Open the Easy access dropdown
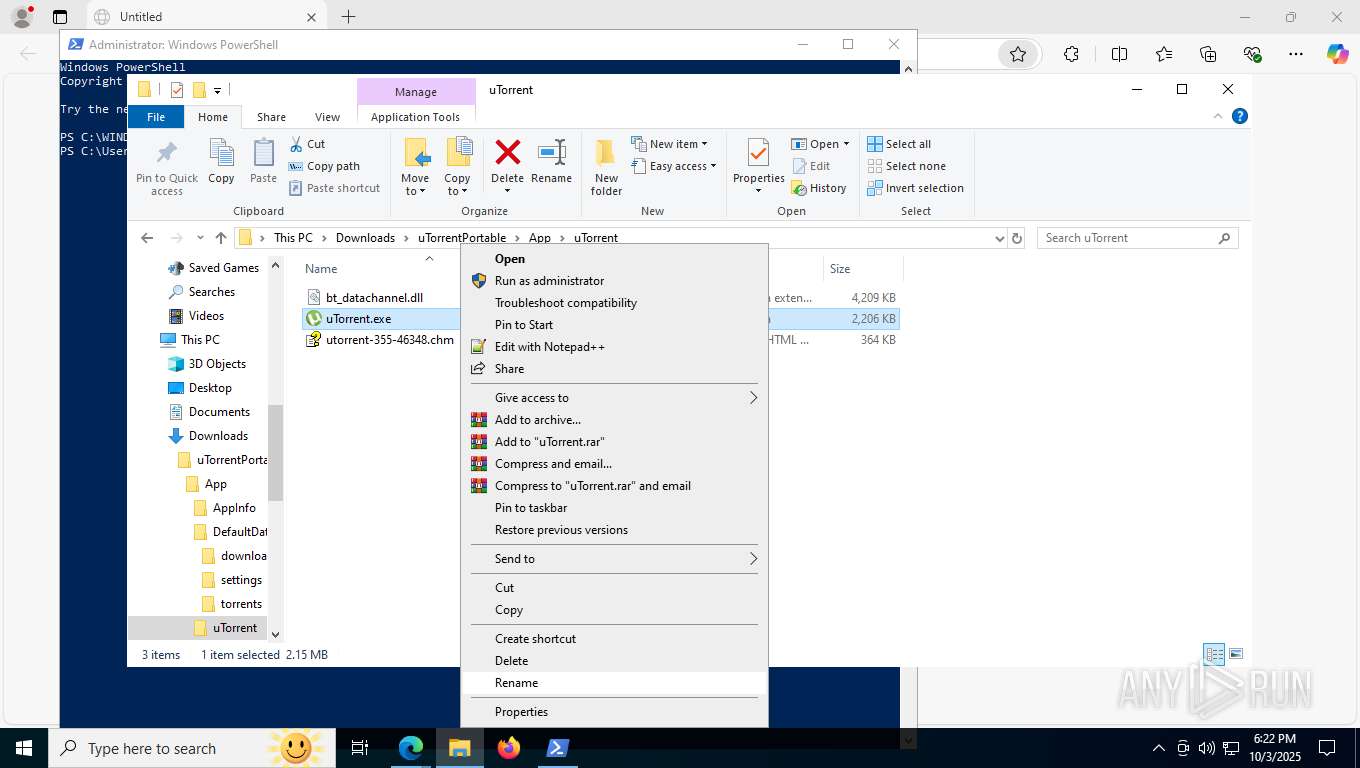 click(x=674, y=166)
